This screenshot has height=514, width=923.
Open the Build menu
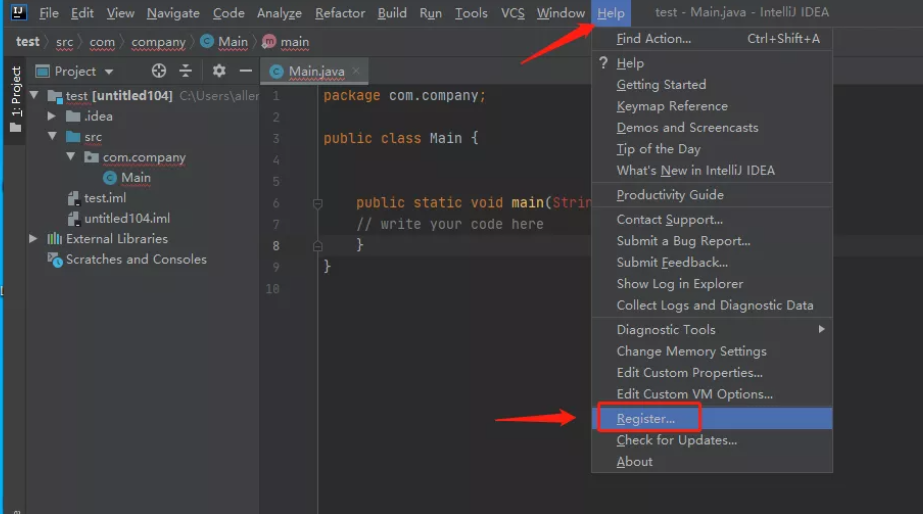tap(392, 13)
